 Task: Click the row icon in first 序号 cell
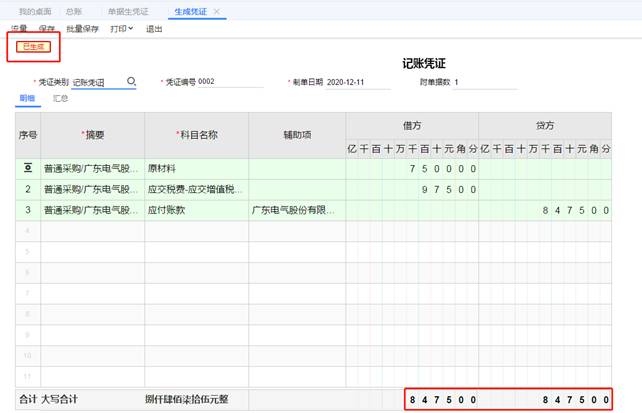(27, 169)
